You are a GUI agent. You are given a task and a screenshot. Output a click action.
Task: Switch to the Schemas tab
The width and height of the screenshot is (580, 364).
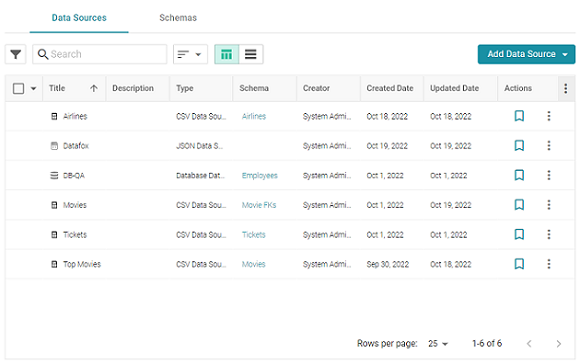(x=178, y=18)
